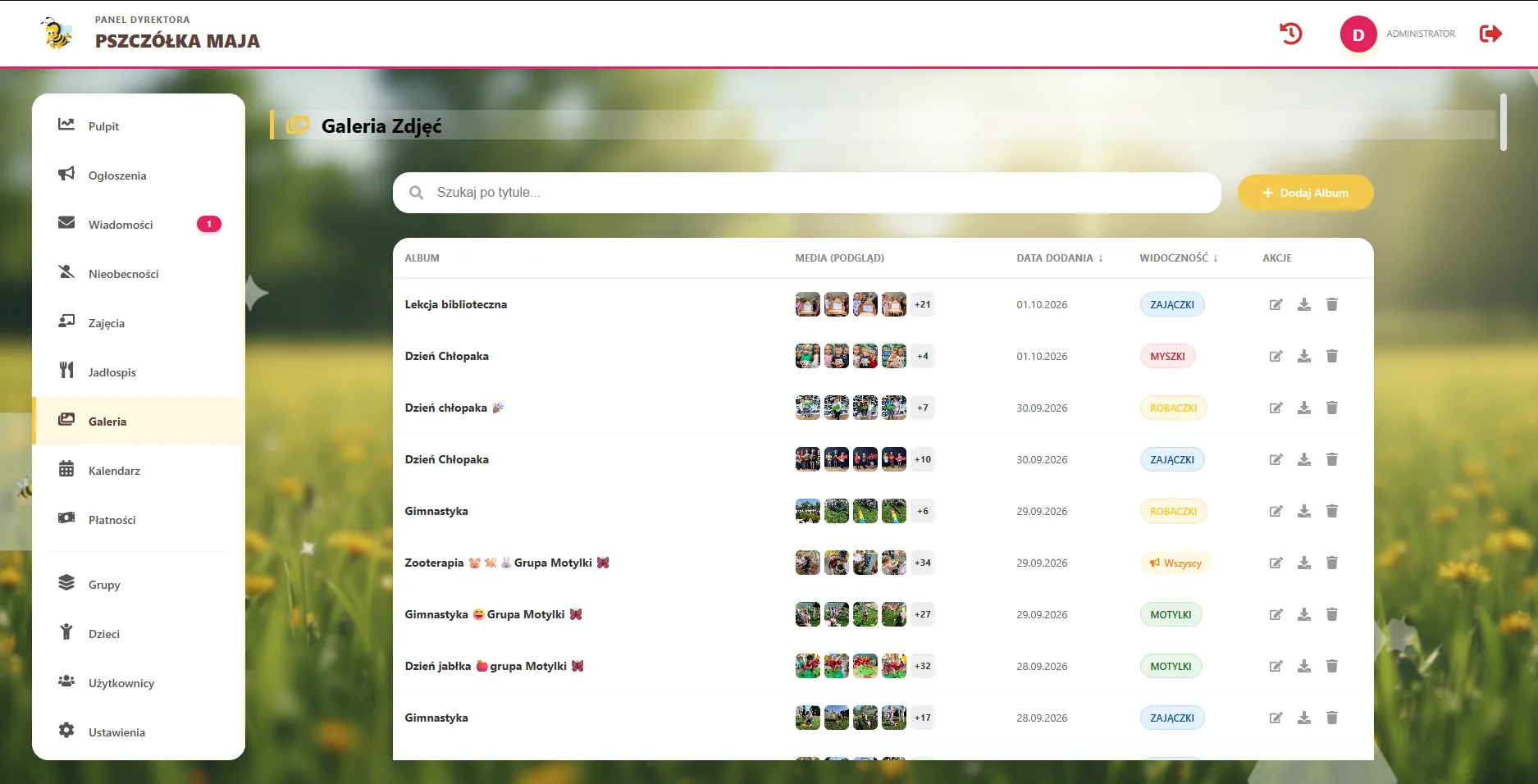Go to Płatności

(139, 520)
